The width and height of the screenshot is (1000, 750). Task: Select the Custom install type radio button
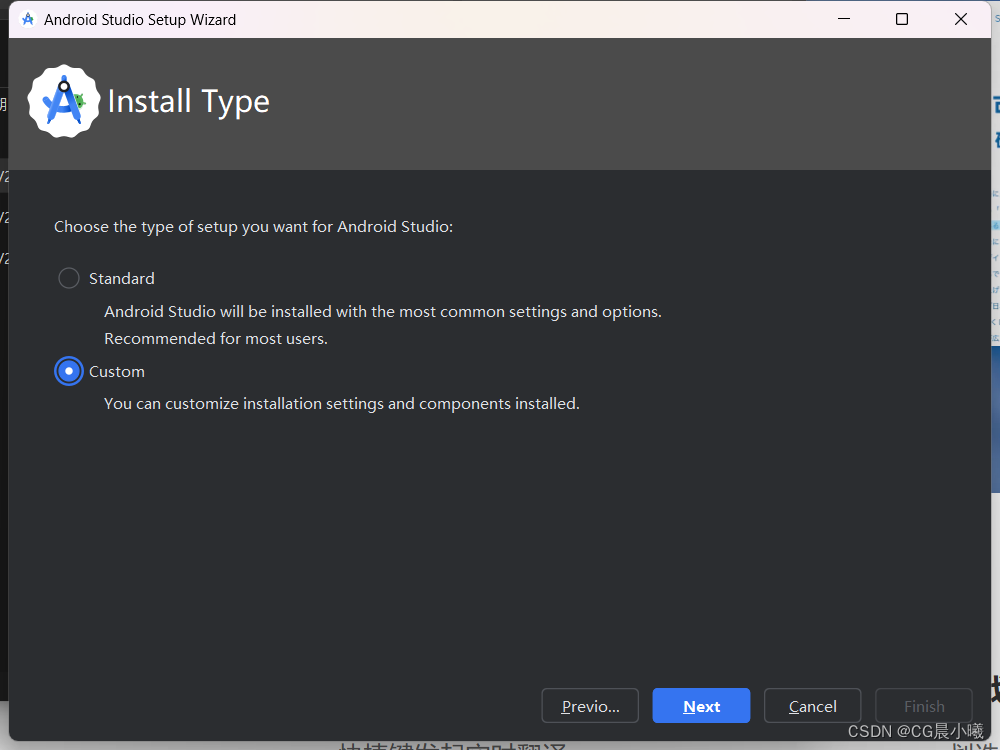click(x=69, y=371)
